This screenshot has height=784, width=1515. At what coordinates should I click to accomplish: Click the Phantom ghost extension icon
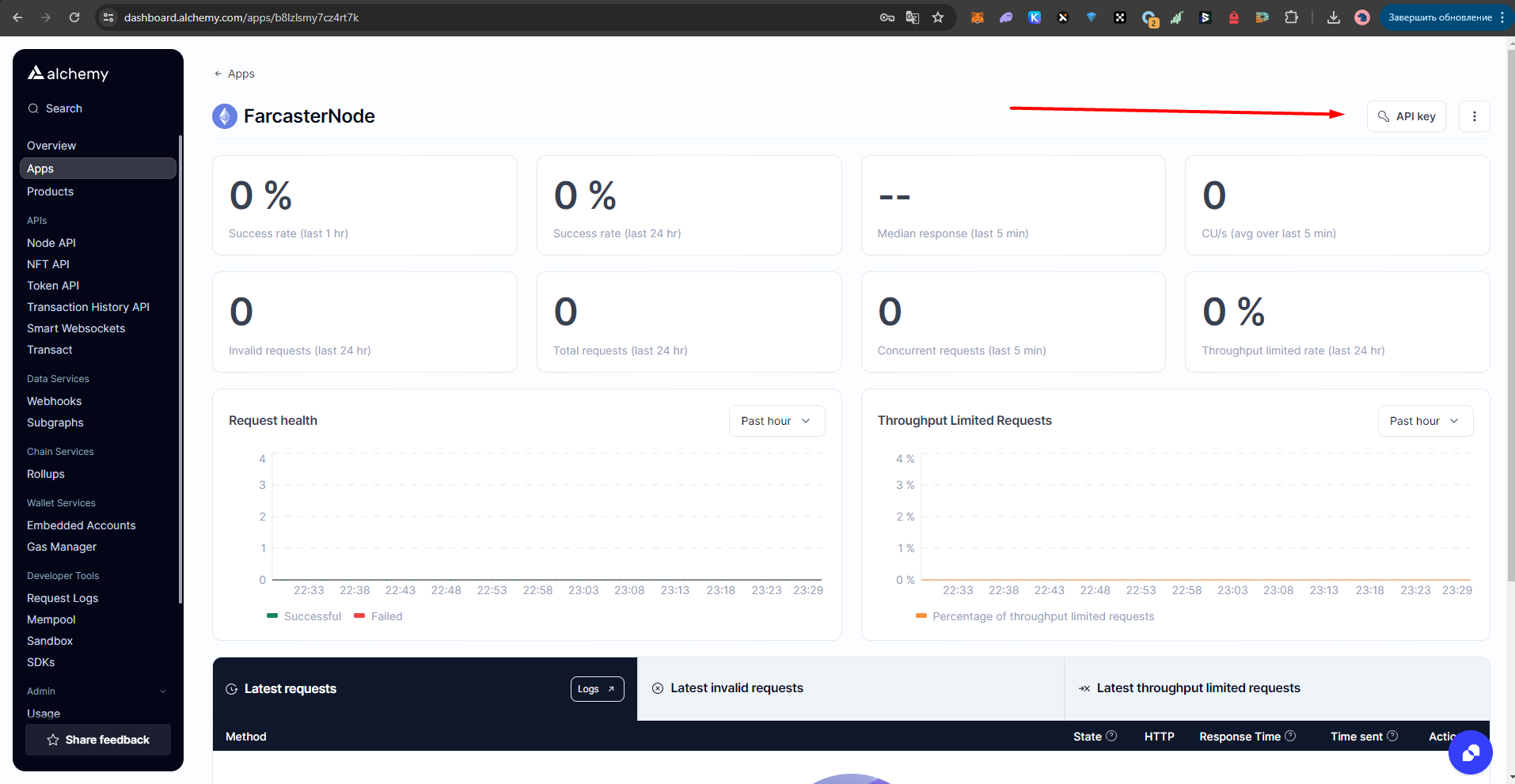click(1006, 17)
